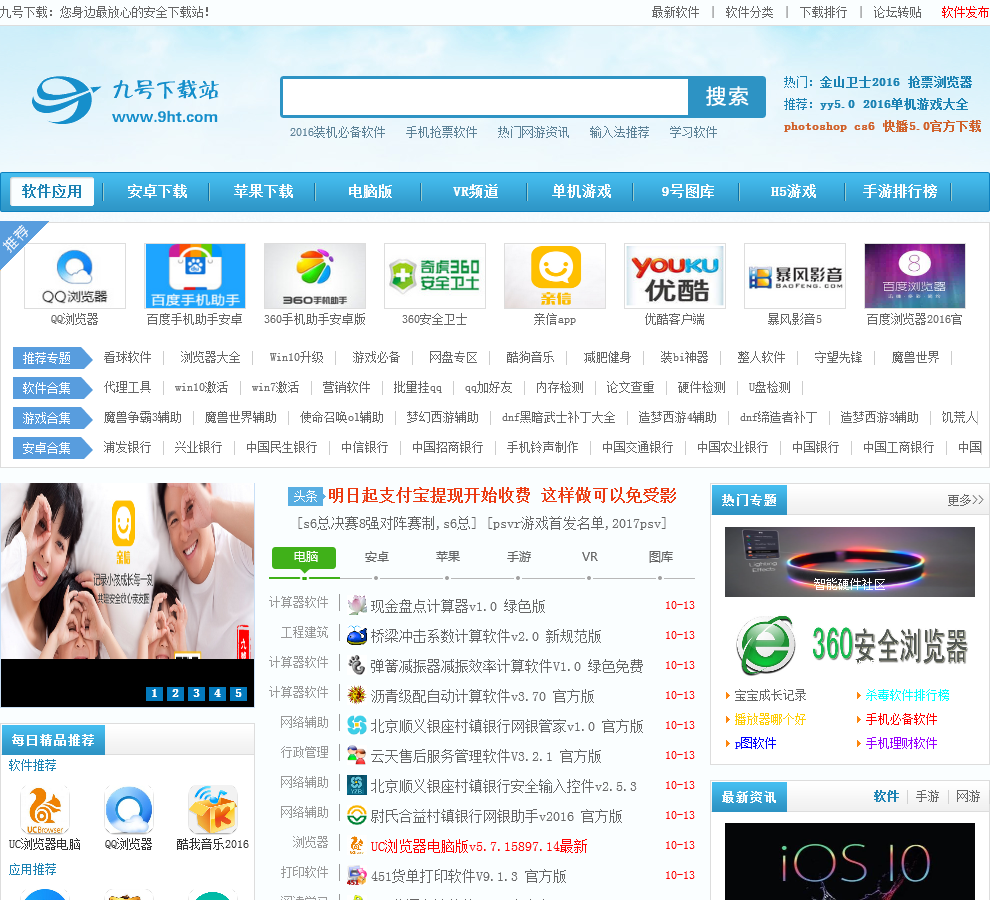Click the 智能硬件社区 thumbnail banner
Screen dimensions: 990x900
pos(850,561)
